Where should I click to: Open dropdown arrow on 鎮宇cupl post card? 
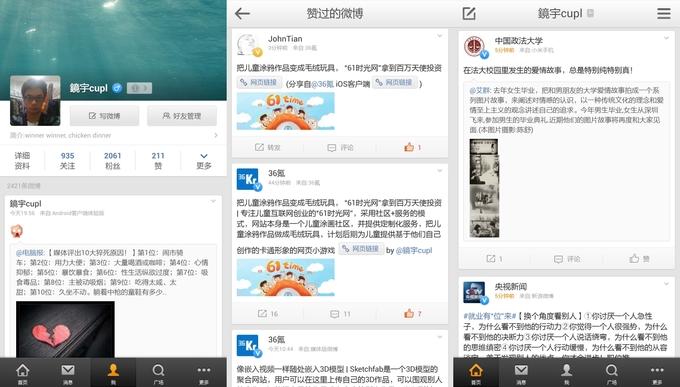213,201
